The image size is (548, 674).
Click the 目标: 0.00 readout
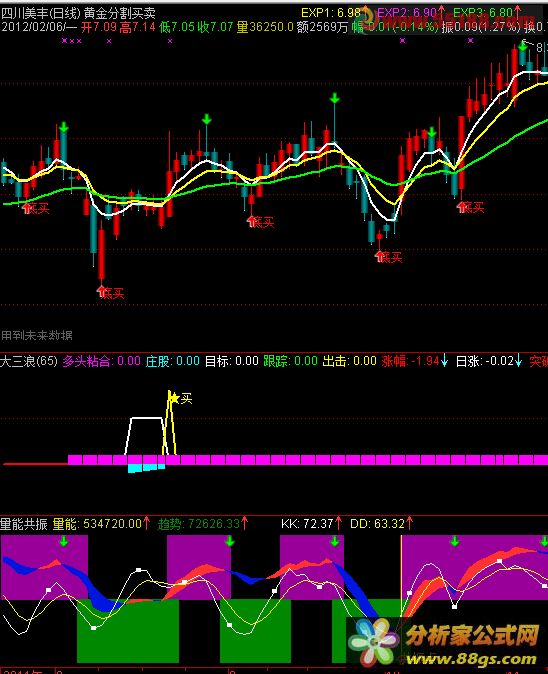[x=231, y=361]
